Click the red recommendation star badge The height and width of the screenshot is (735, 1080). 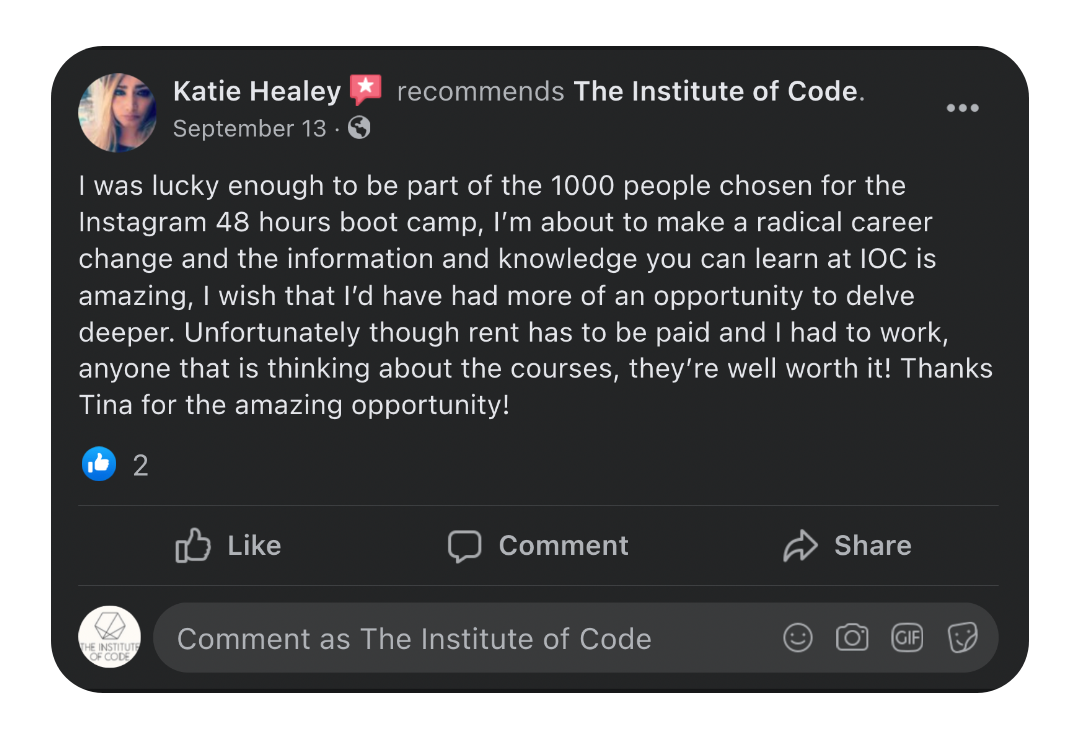click(x=366, y=90)
